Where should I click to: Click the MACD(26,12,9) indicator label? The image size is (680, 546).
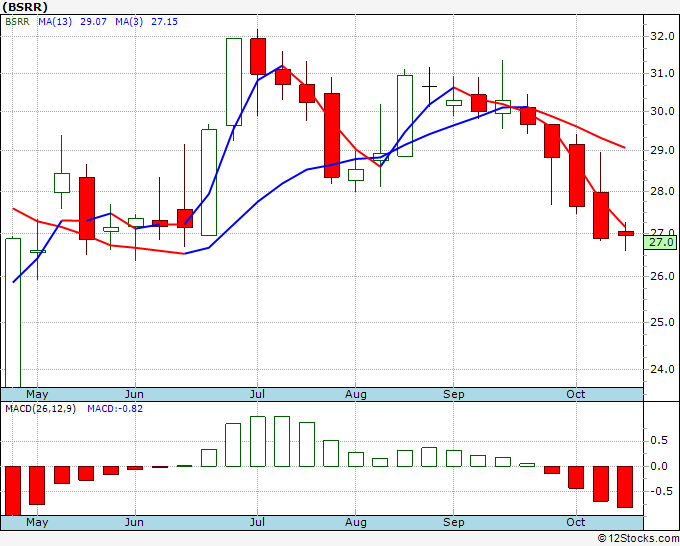point(40,409)
